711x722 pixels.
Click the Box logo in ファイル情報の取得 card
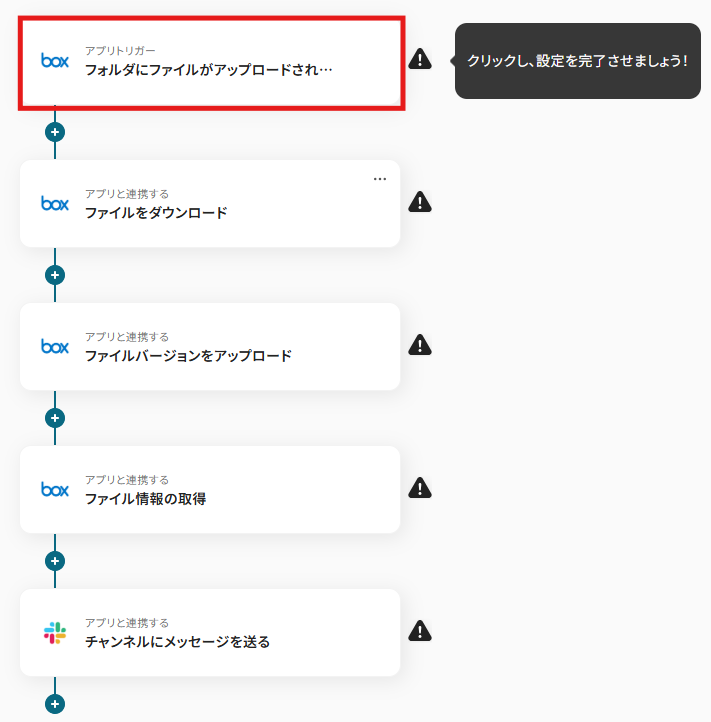(55, 489)
